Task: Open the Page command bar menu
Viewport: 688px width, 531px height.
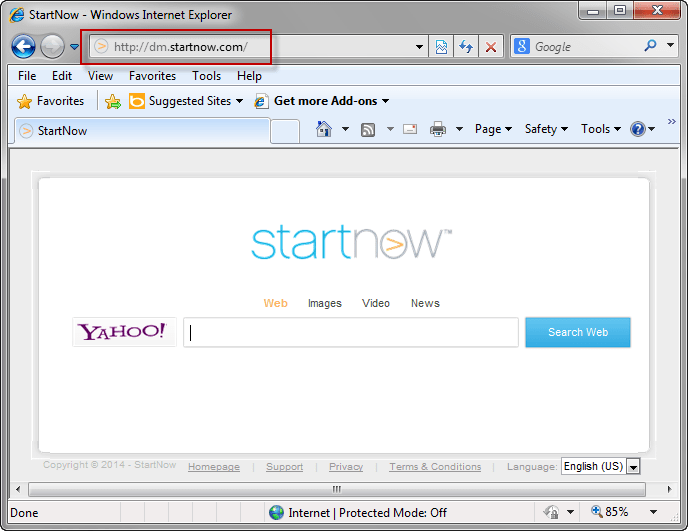Action: tap(493, 129)
